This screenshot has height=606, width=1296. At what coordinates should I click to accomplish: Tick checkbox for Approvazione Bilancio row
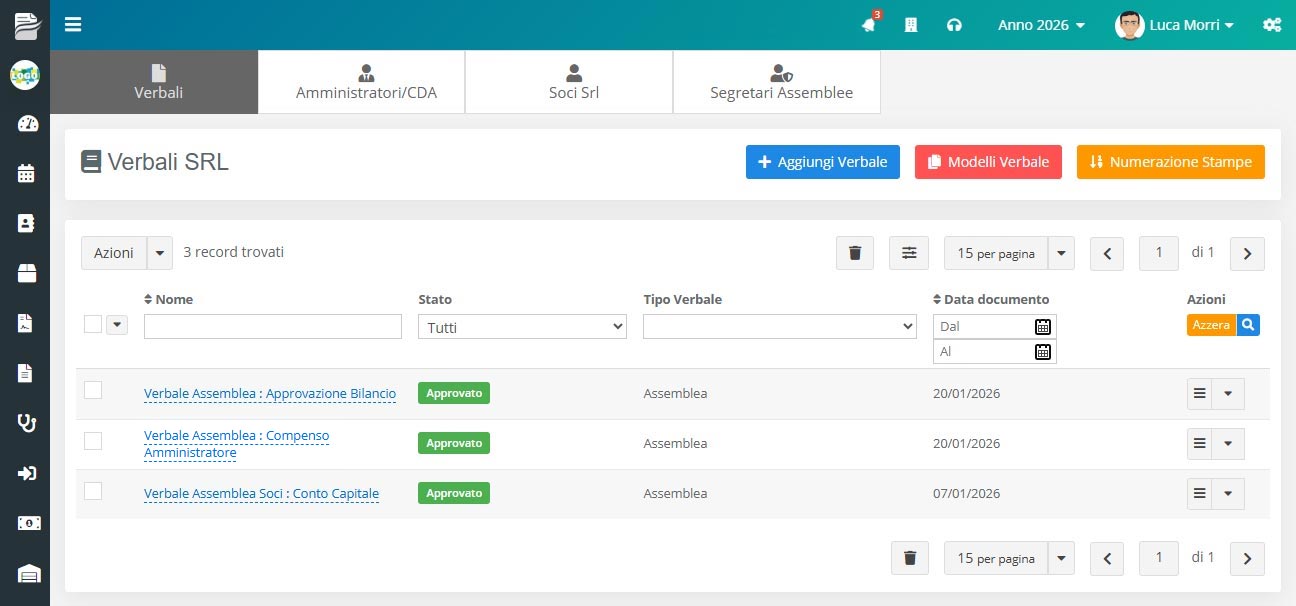[93, 391]
